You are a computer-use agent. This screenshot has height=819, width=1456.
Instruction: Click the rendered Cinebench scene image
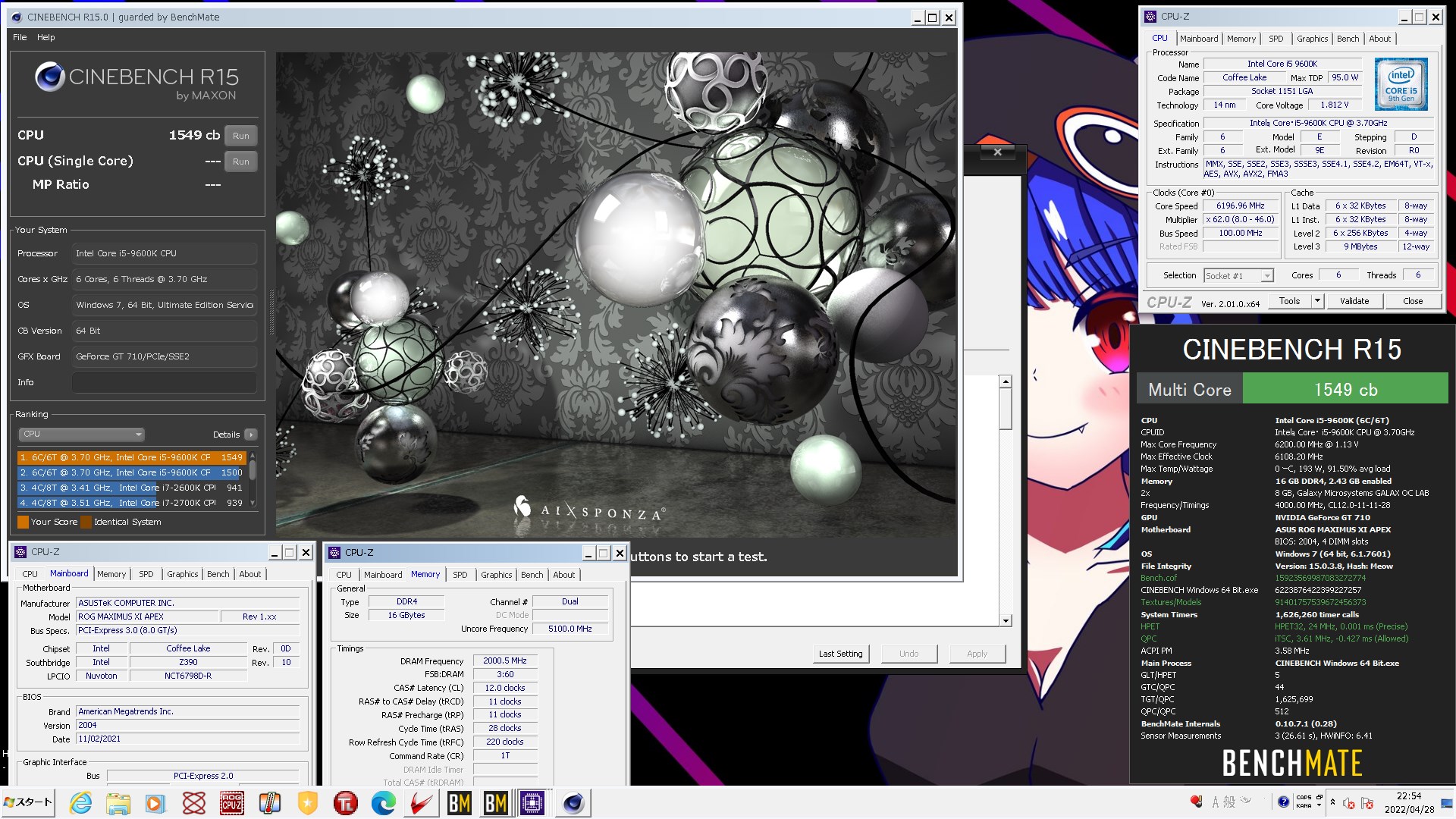(616, 294)
